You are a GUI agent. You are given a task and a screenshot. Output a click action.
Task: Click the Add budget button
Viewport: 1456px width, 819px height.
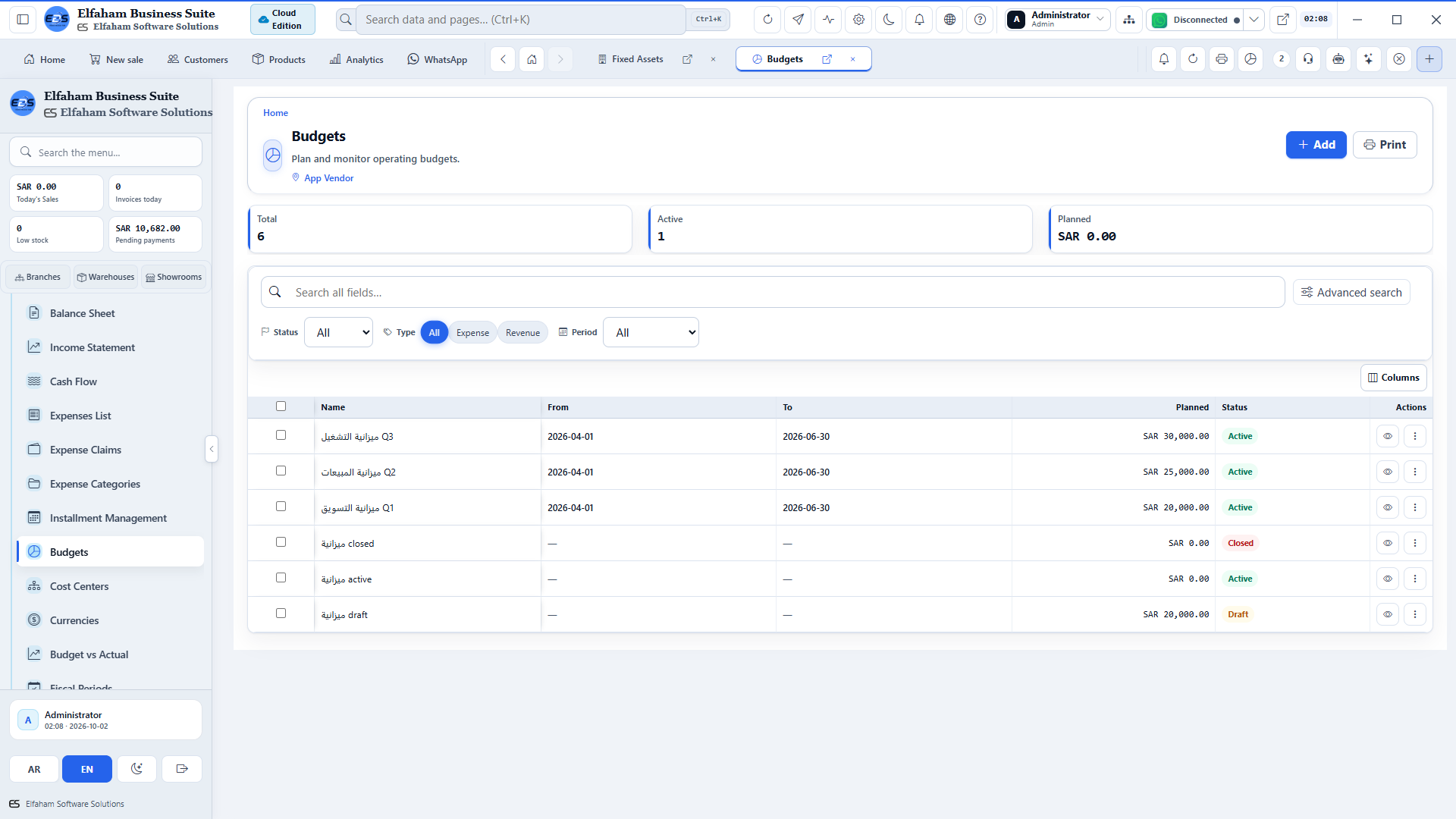(x=1316, y=145)
